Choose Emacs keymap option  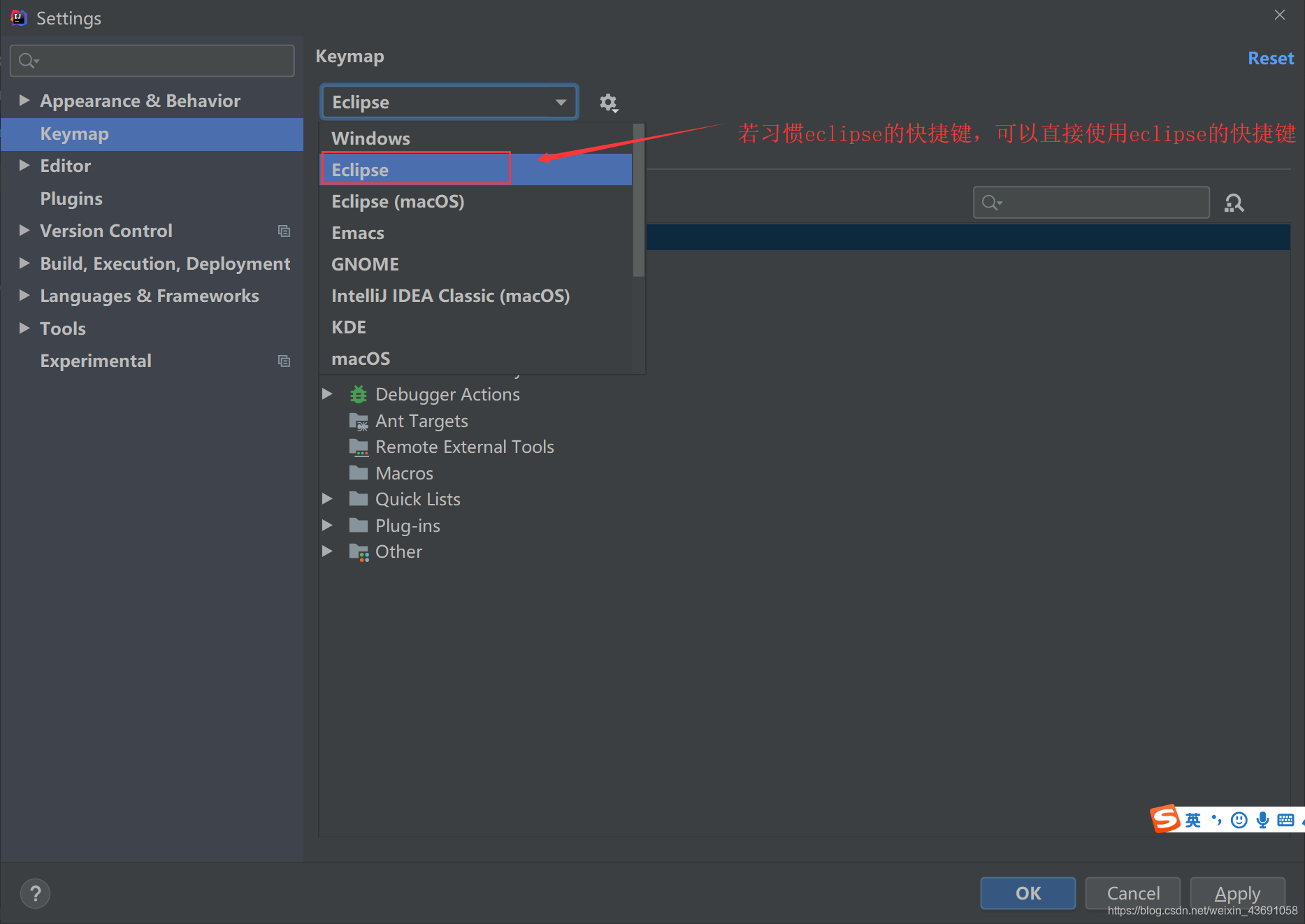coord(476,233)
